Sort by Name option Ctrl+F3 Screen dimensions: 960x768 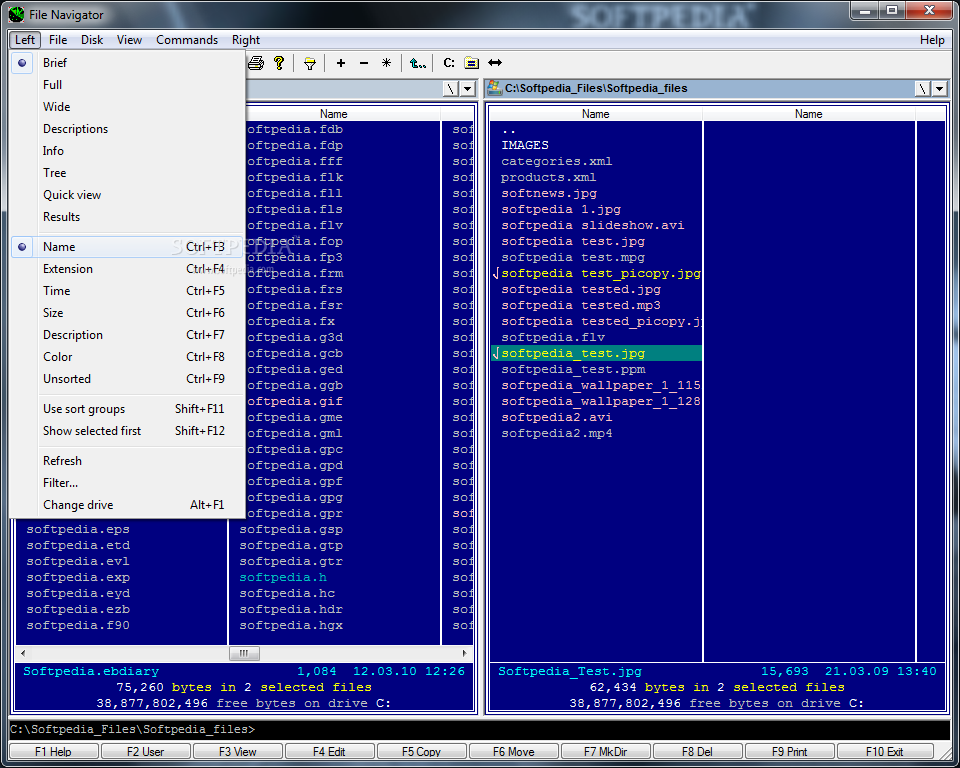pyautogui.click(x=128, y=247)
